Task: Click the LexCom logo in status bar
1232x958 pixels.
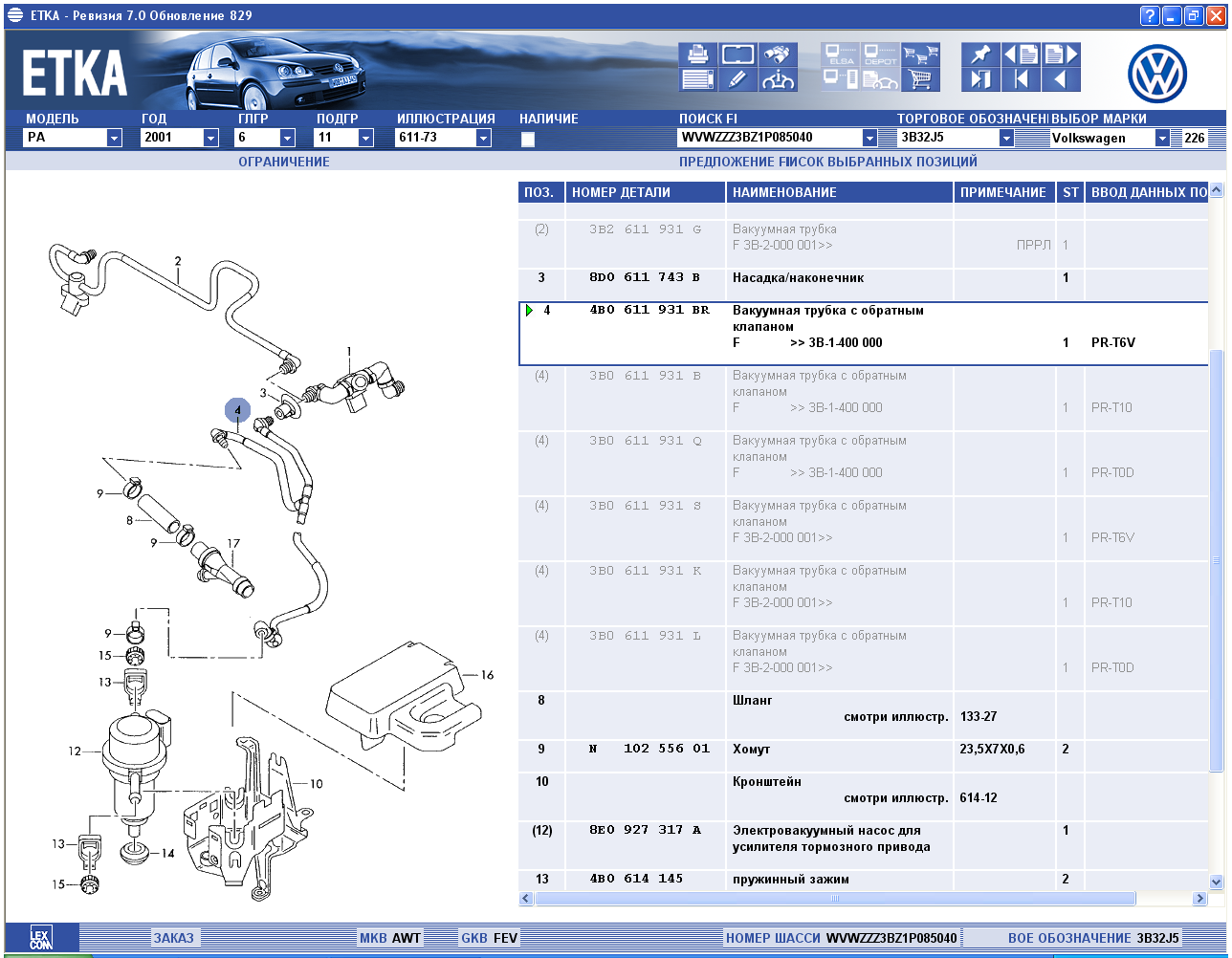Action: click(x=41, y=938)
